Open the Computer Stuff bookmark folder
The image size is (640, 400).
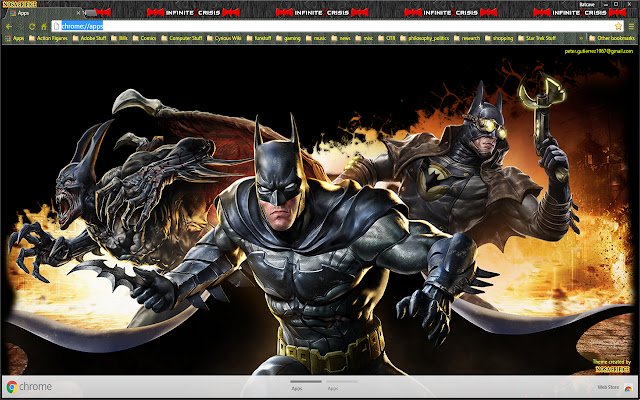coord(182,38)
